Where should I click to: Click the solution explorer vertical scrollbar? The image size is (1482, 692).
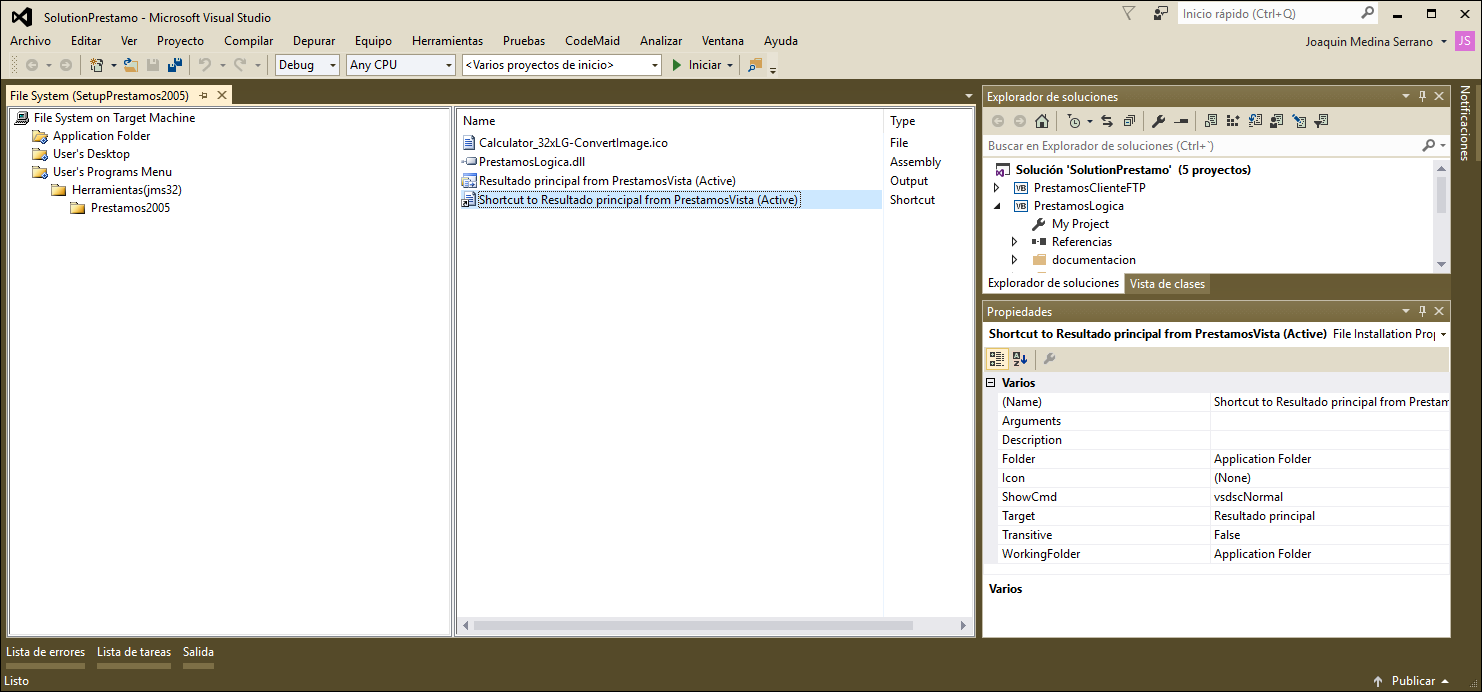(1441, 194)
